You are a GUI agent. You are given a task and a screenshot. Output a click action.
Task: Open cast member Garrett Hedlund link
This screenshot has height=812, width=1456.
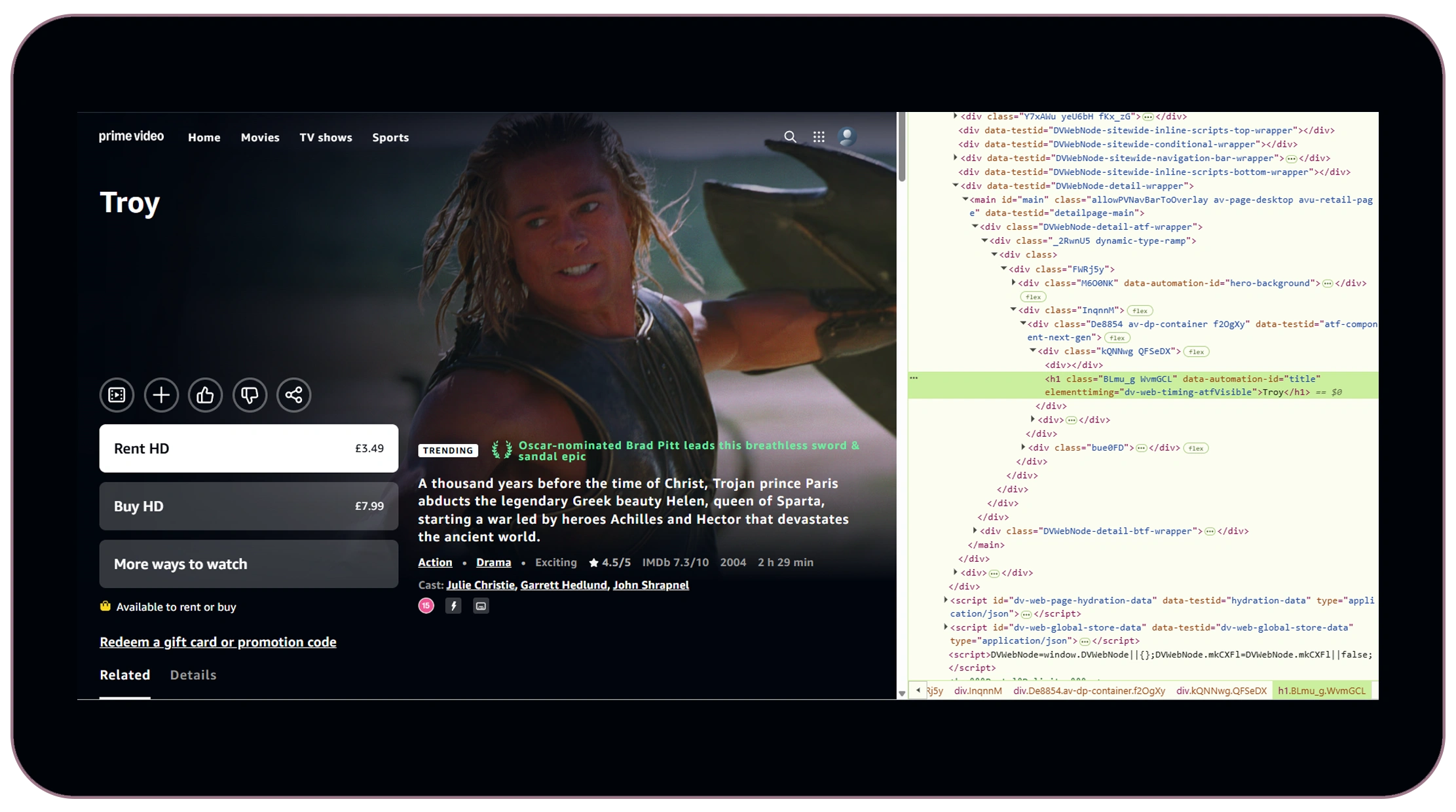click(x=564, y=585)
